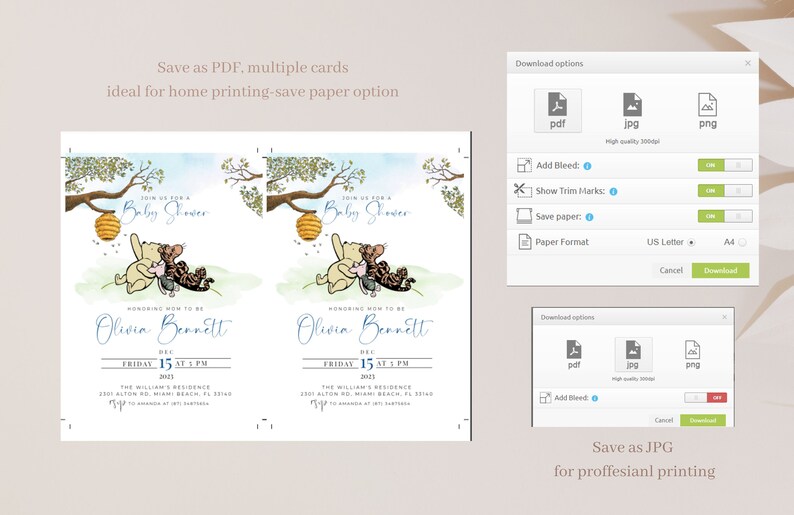Image resolution: width=794 pixels, height=515 pixels.
Task: Toggle the Show Trim Marks switch
Action: coord(725,190)
